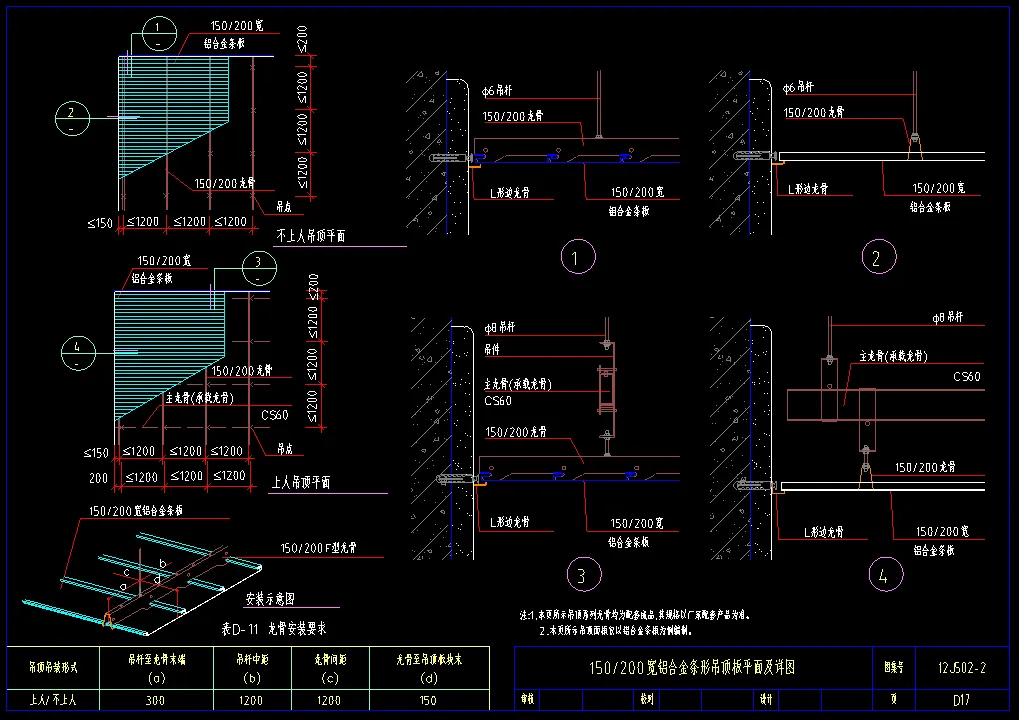Select section callout bubble 2 on left
The height and width of the screenshot is (720, 1019).
71,118
